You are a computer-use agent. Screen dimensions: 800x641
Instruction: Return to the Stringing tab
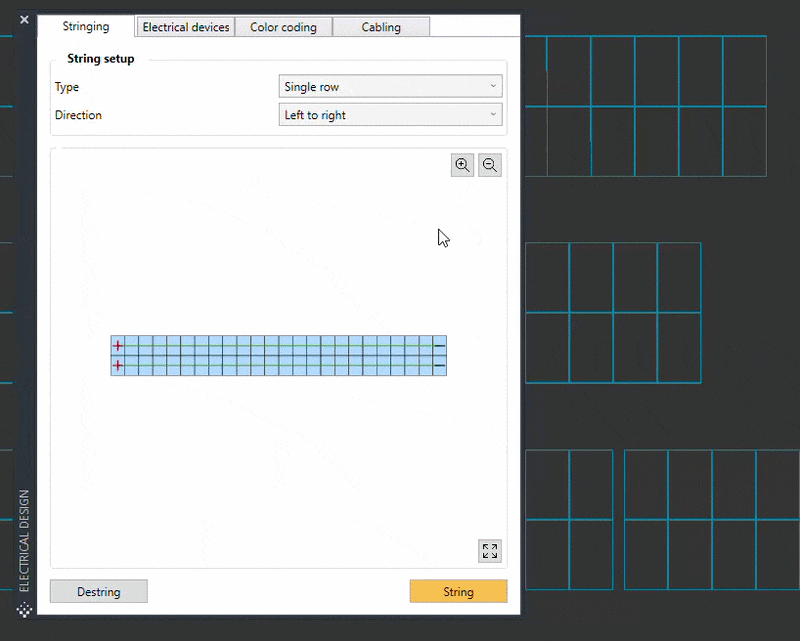pyautogui.click(x=86, y=27)
